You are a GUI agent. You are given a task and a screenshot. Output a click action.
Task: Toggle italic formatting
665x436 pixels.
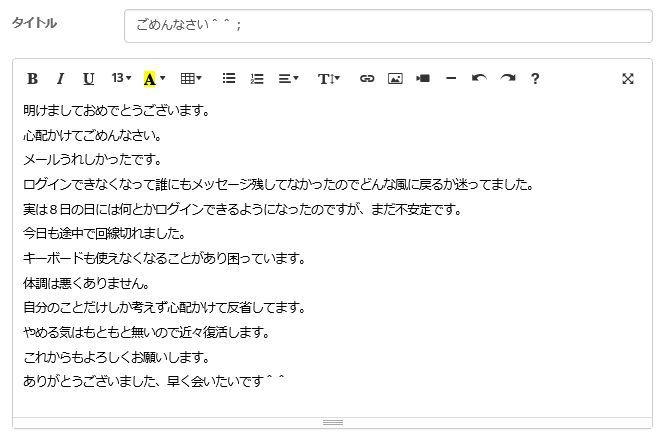click(60, 79)
